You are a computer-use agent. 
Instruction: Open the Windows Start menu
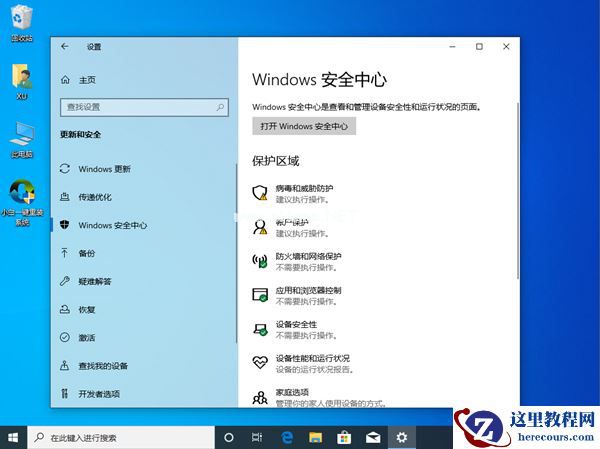coord(13,438)
